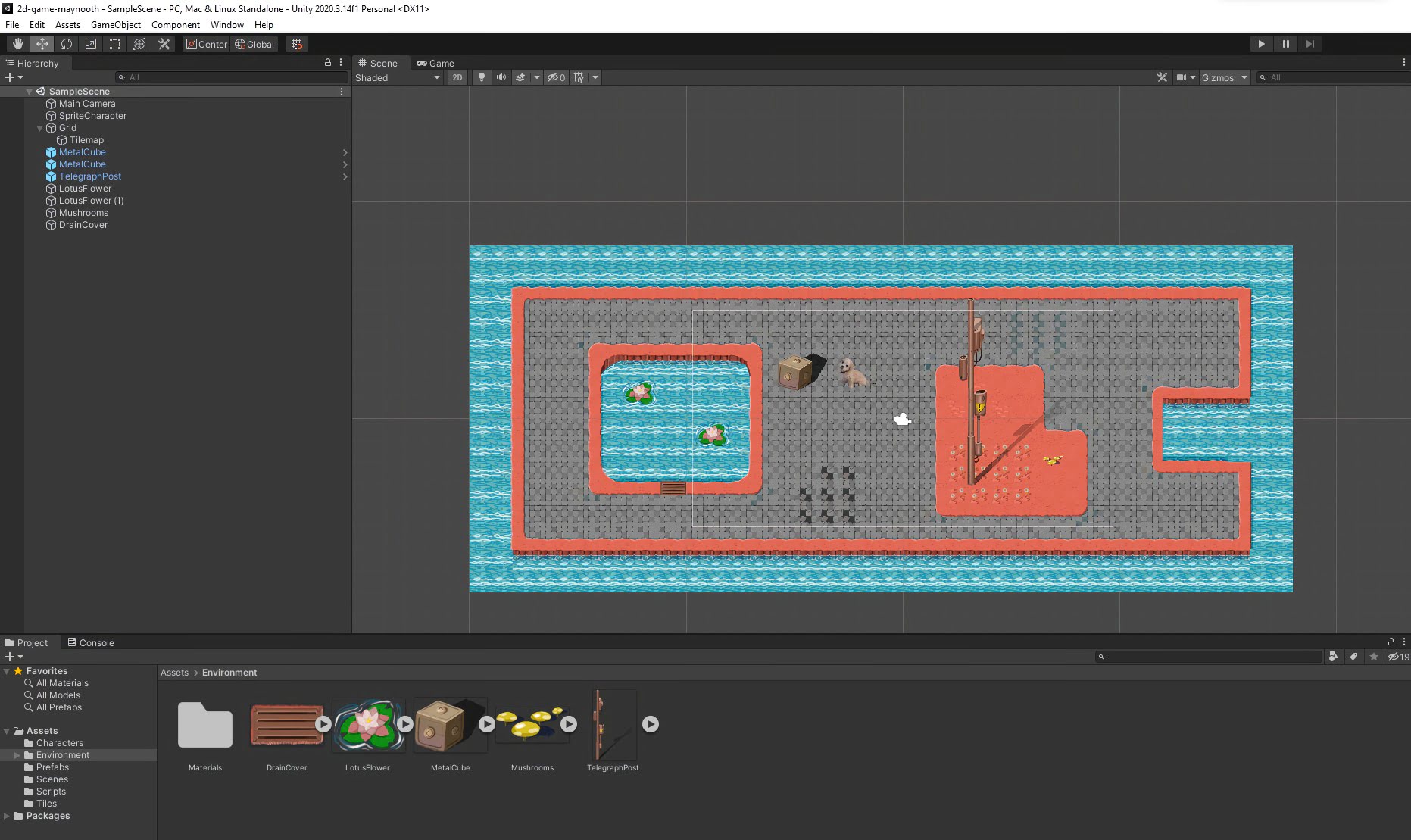1411x840 pixels.
Task: Pause the game playback
Action: 1285,44
